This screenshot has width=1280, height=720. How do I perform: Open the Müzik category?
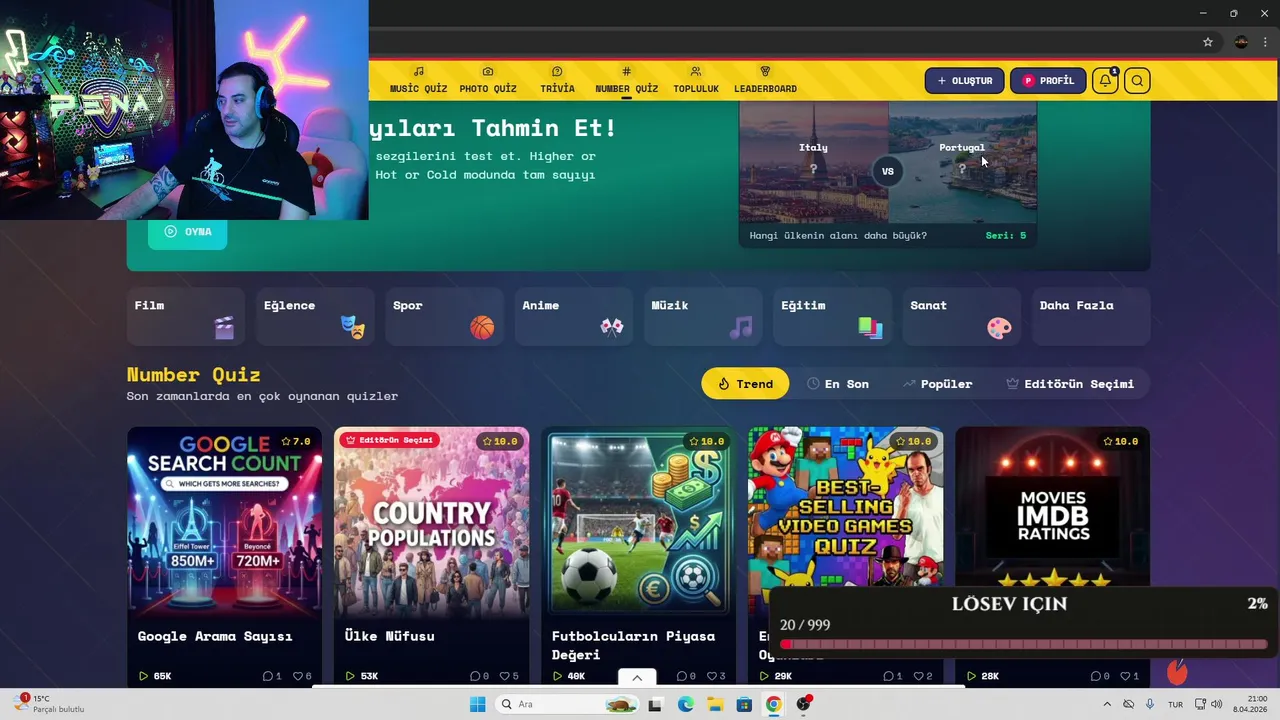point(703,317)
